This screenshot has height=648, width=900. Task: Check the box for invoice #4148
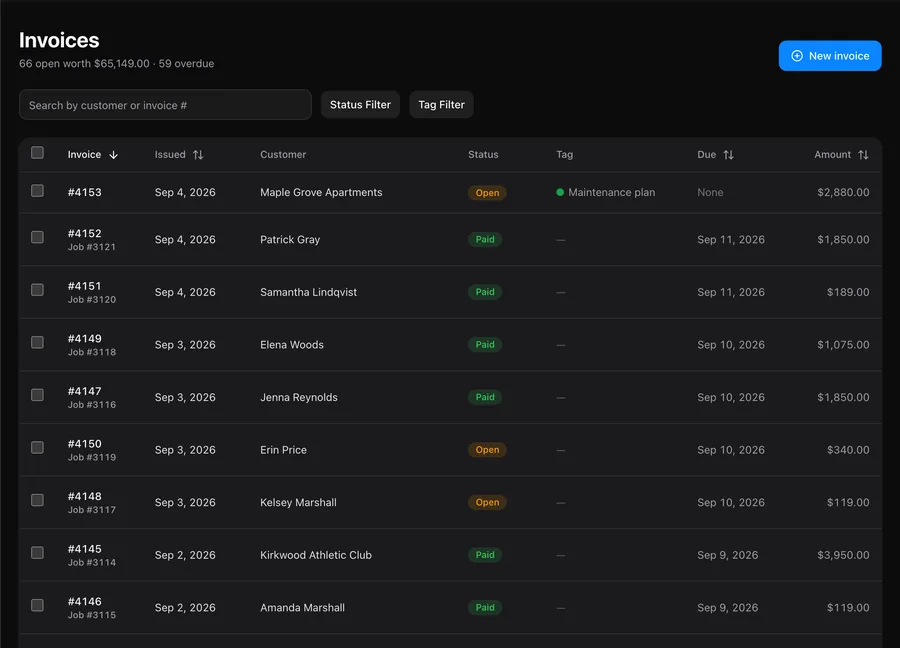pos(37,500)
